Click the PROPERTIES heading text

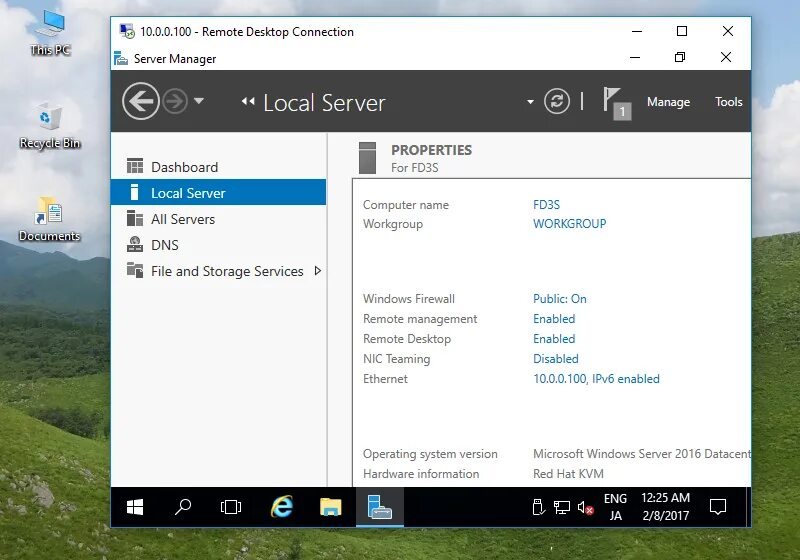(x=431, y=150)
